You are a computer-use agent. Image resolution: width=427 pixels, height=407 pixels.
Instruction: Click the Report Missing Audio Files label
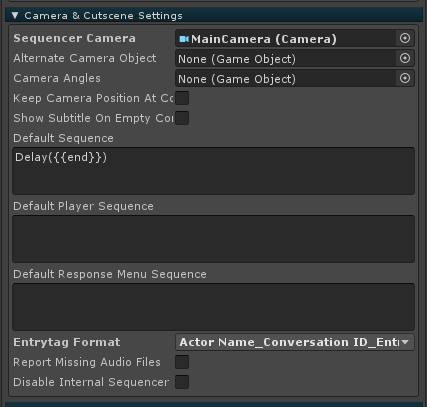click(x=87, y=362)
